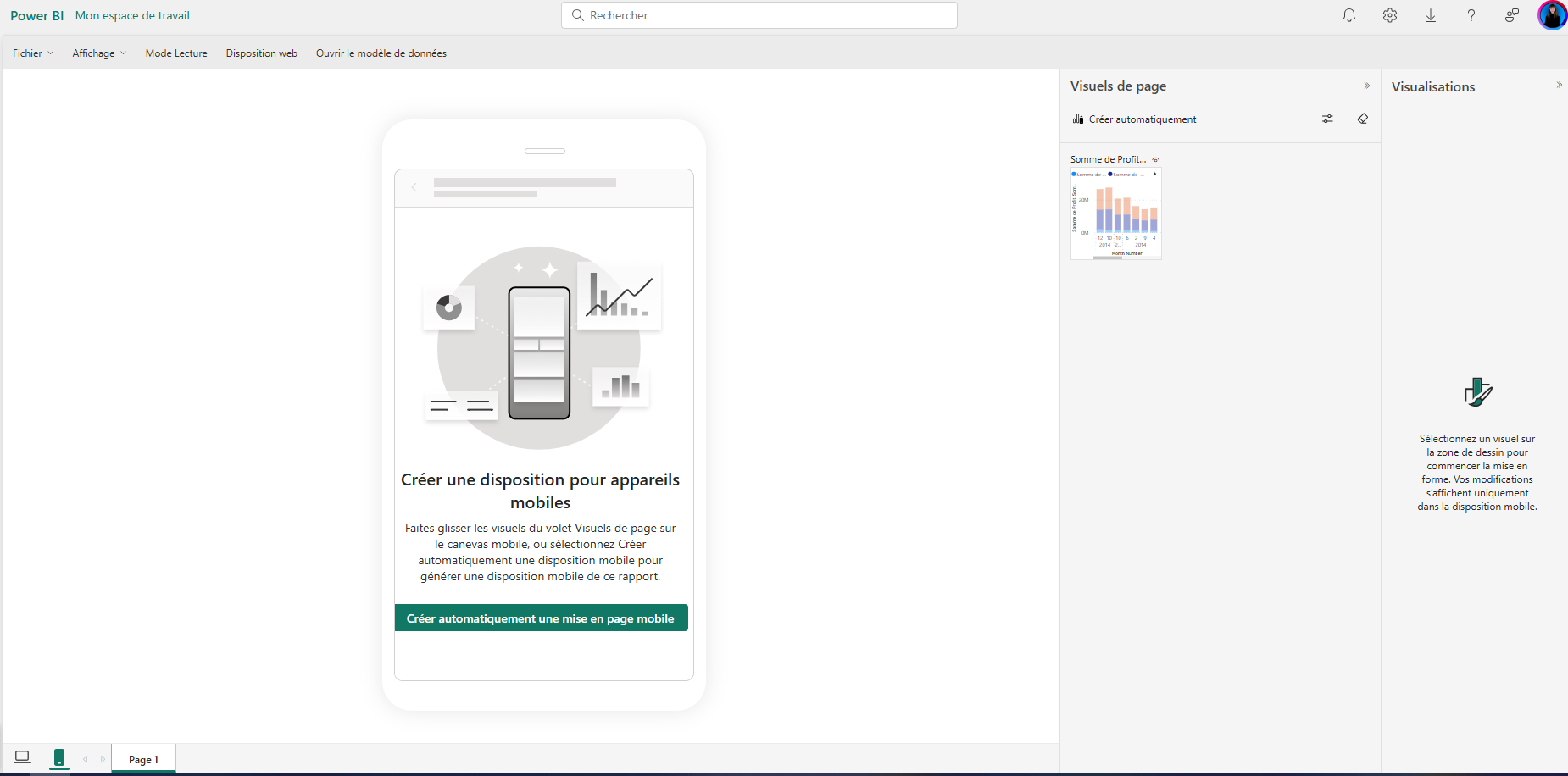Toggle visibility eye of Somme de Profit visual
Viewport: 1568px width, 776px height.
1155,159
